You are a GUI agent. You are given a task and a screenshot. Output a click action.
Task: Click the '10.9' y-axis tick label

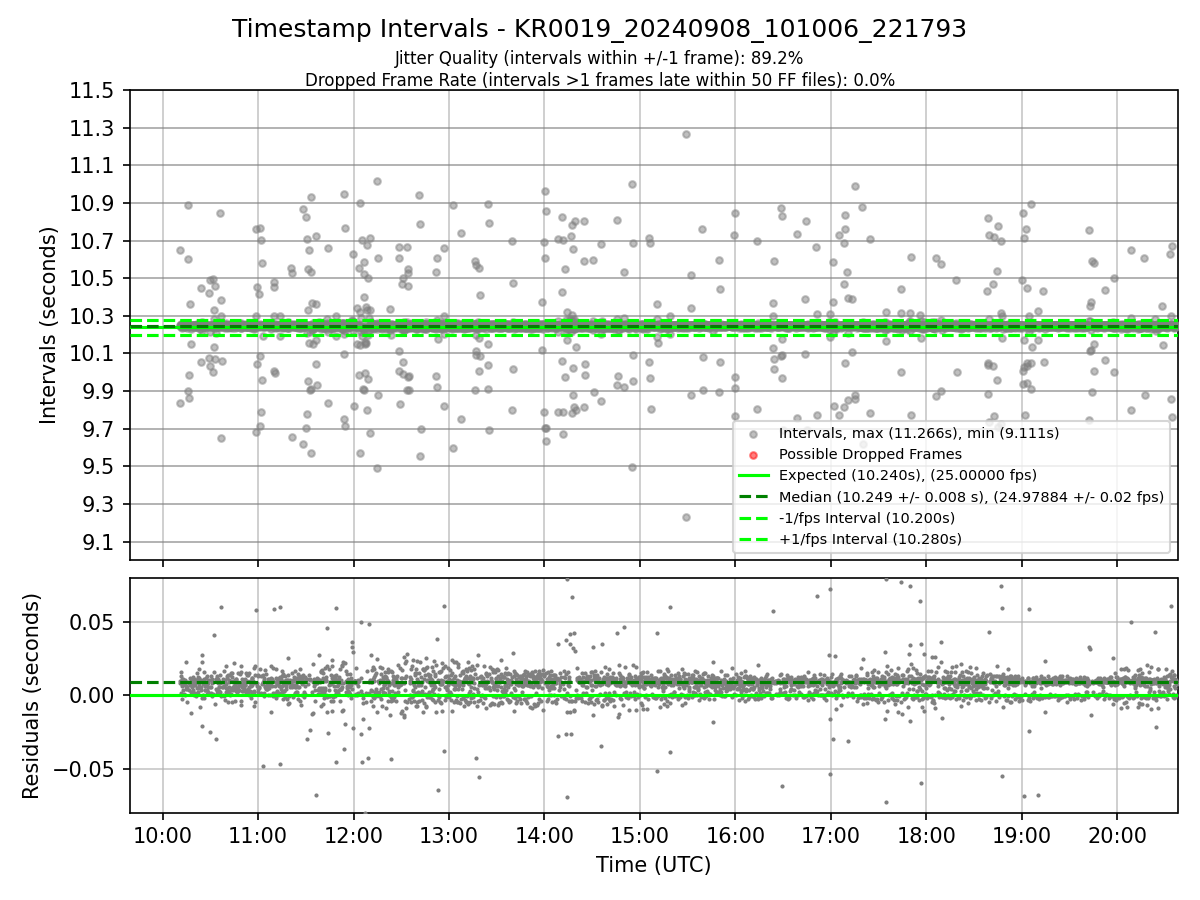[93, 204]
